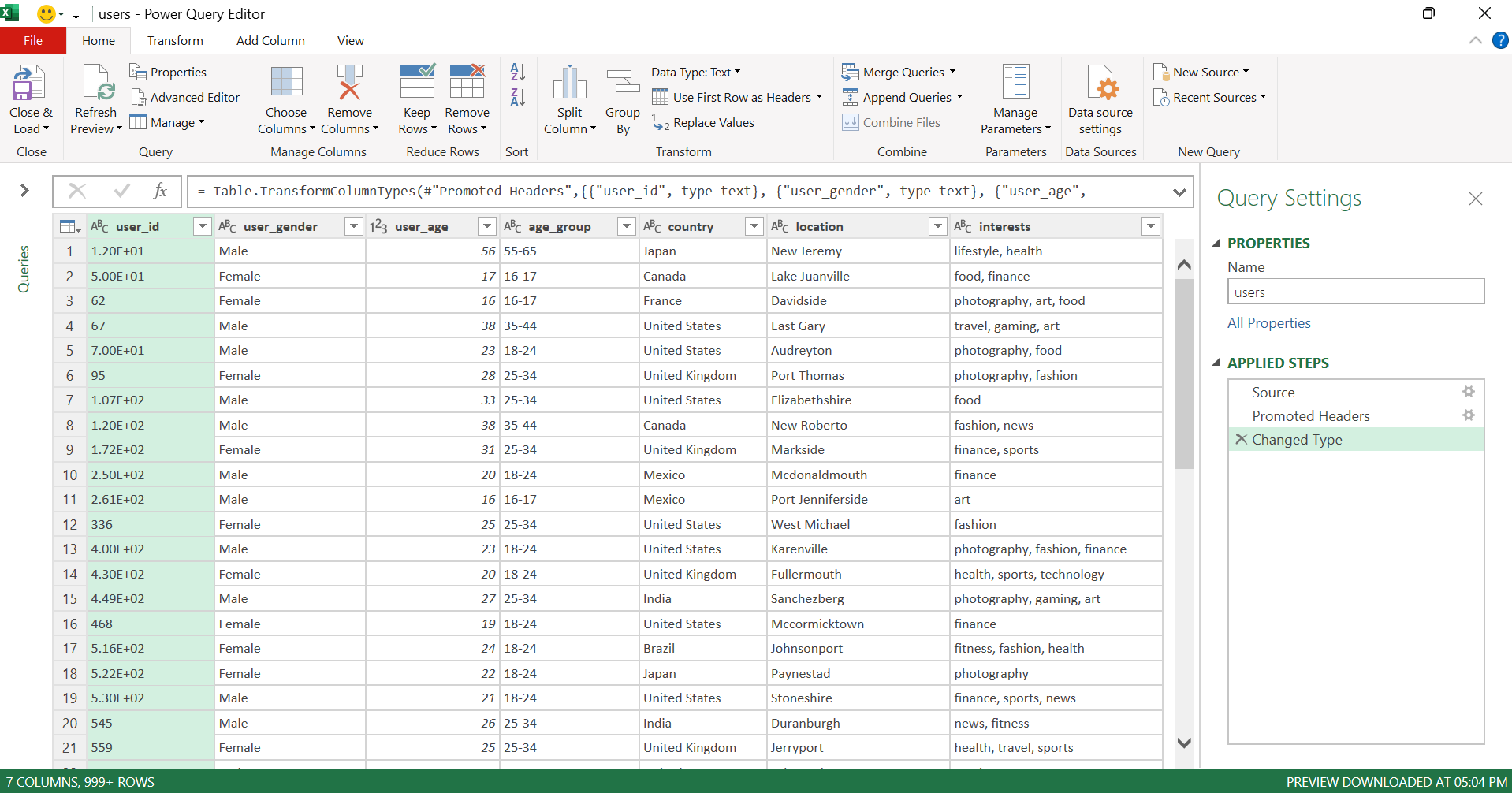Delete the Changed Type step

point(1241,439)
